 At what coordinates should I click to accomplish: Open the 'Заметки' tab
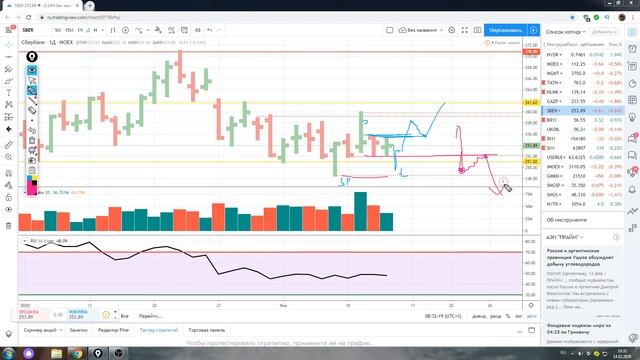point(78,330)
